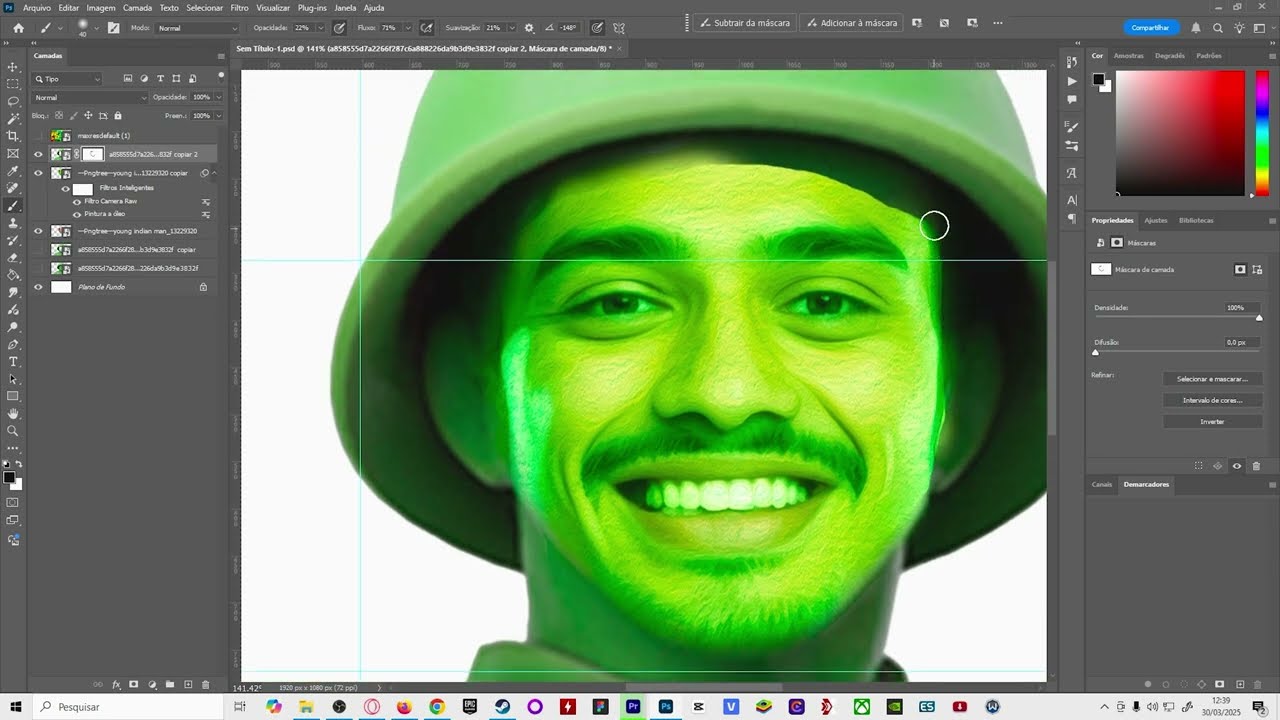Click Intervalo de cores button
The image size is (1280, 720).
click(1212, 400)
